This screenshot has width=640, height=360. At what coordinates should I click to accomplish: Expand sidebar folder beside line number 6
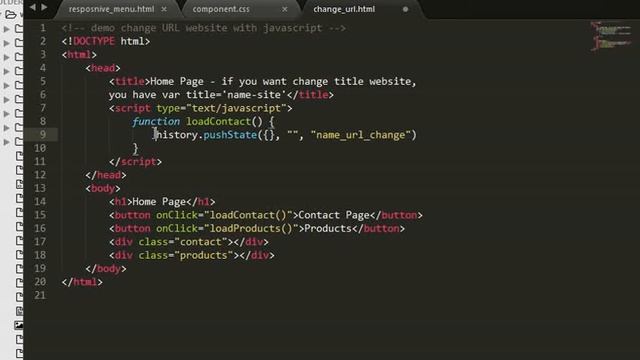(7, 100)
